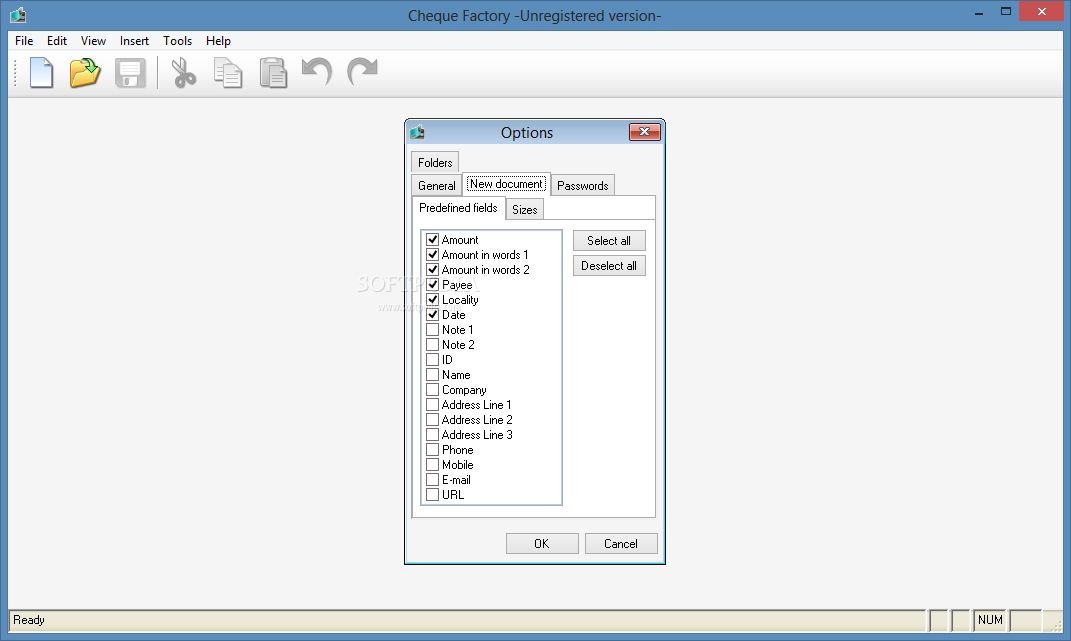
Task: Tick the Address Line 1 checkbox
Action: point(432,405)
